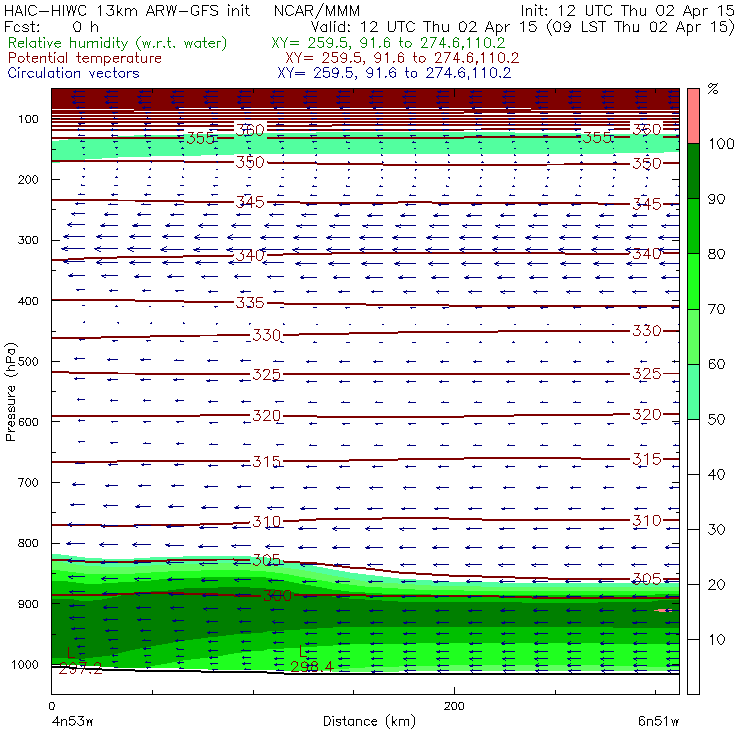The image size is (740, 740).
Task: Click the red "L" marker above 298.4
Action: click(x=303, y=653)
